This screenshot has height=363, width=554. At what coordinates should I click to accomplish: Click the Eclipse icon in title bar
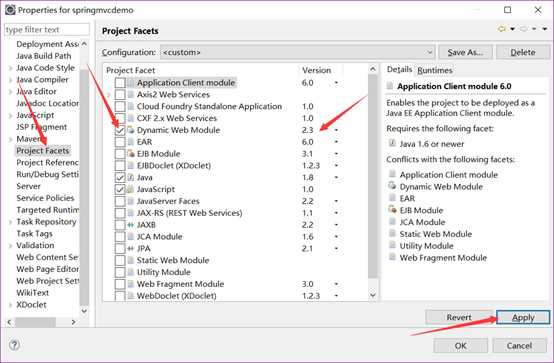point(10,10)
